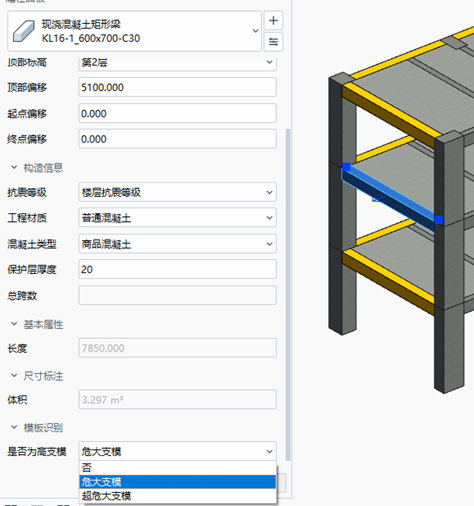Open the 工程材质 dropdown

coord(177,218)
